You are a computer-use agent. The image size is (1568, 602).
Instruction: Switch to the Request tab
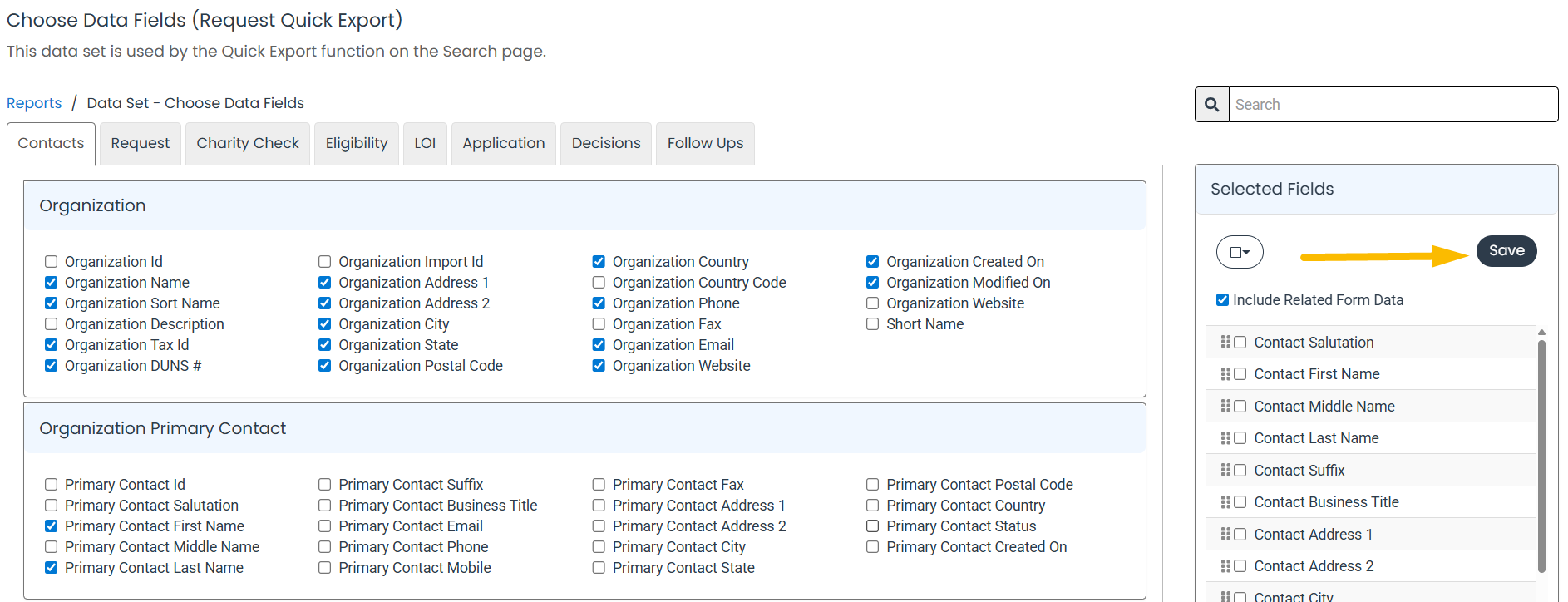(x=141, y=143)
